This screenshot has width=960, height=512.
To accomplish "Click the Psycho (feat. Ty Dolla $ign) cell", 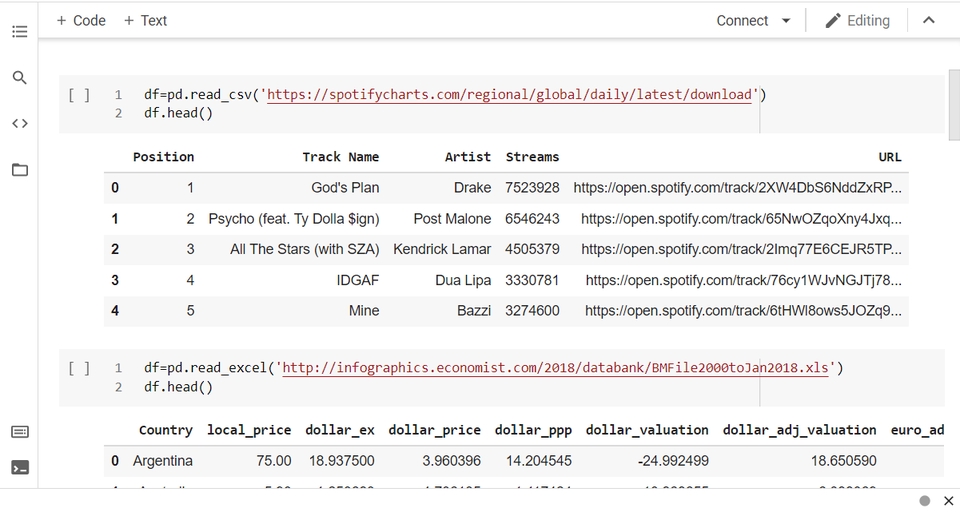I will point(294,219).
